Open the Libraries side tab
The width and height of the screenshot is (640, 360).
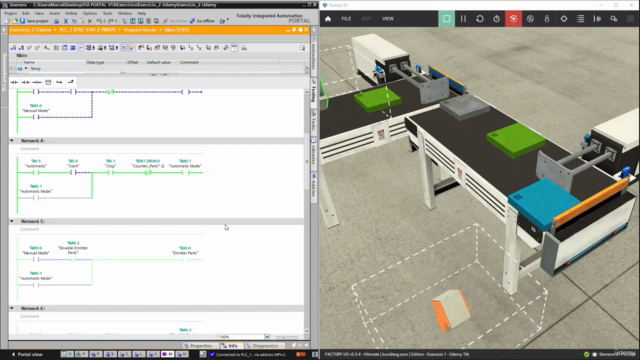pos(314,153)
